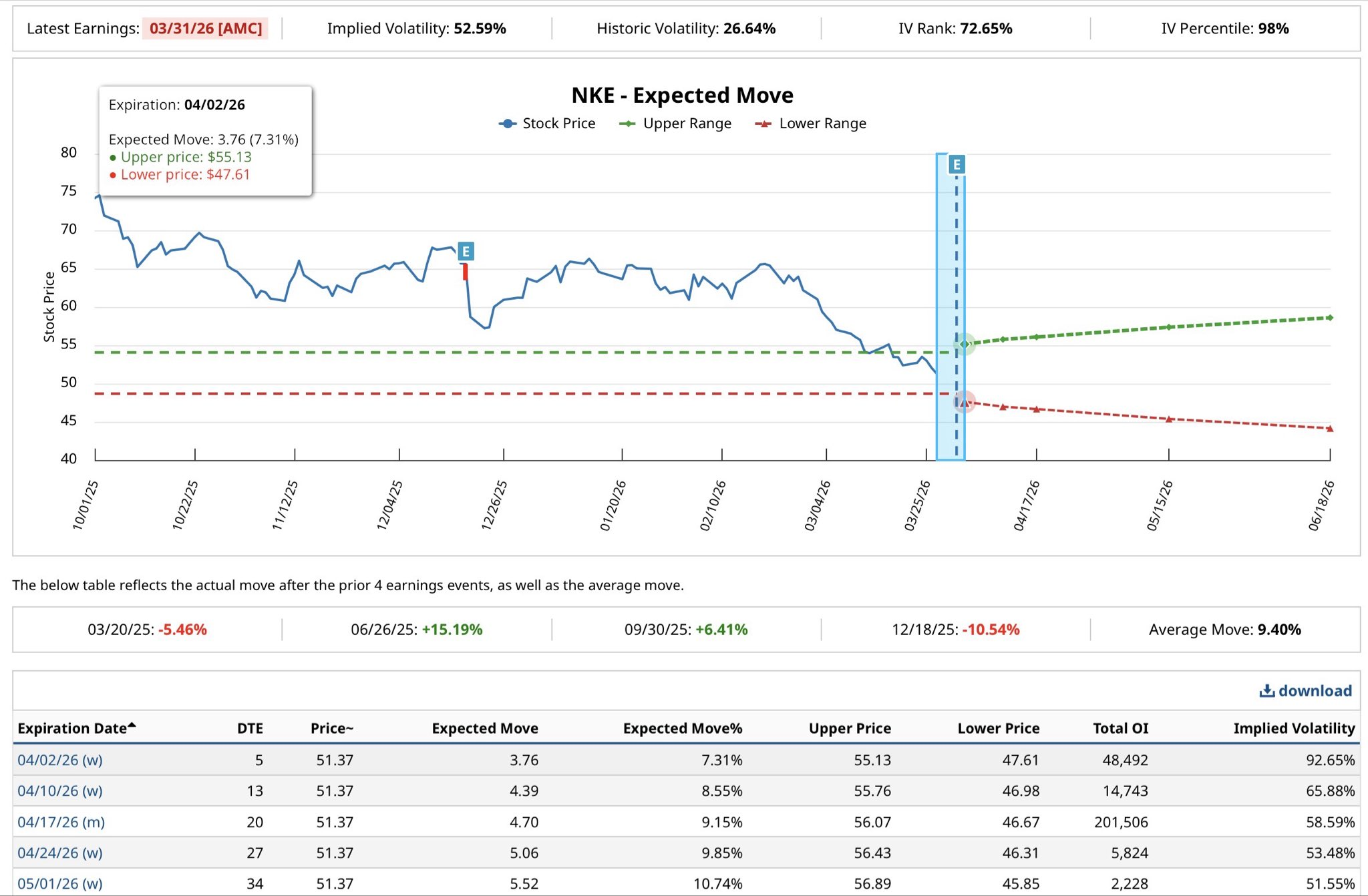Image resolution: width=1368 pixels, height=896 pixels.
Task: Open the 04/17/26 (m) expiration link
Action: pos(61,822)
